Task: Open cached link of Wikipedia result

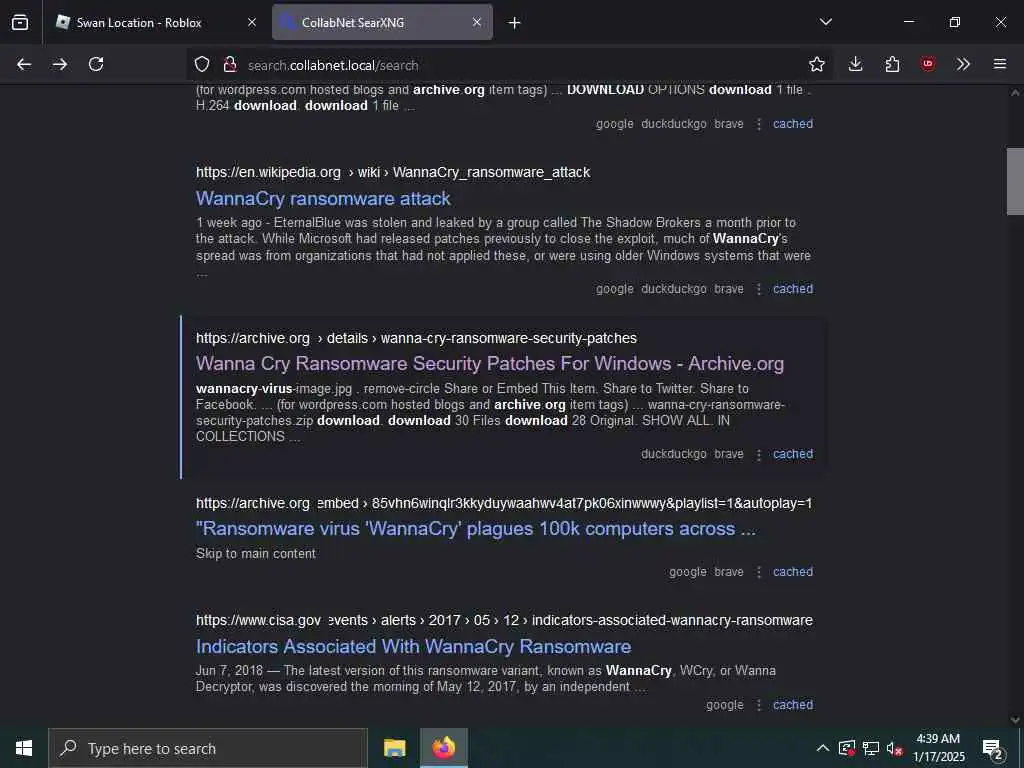Action: click(x=793, y=289)
